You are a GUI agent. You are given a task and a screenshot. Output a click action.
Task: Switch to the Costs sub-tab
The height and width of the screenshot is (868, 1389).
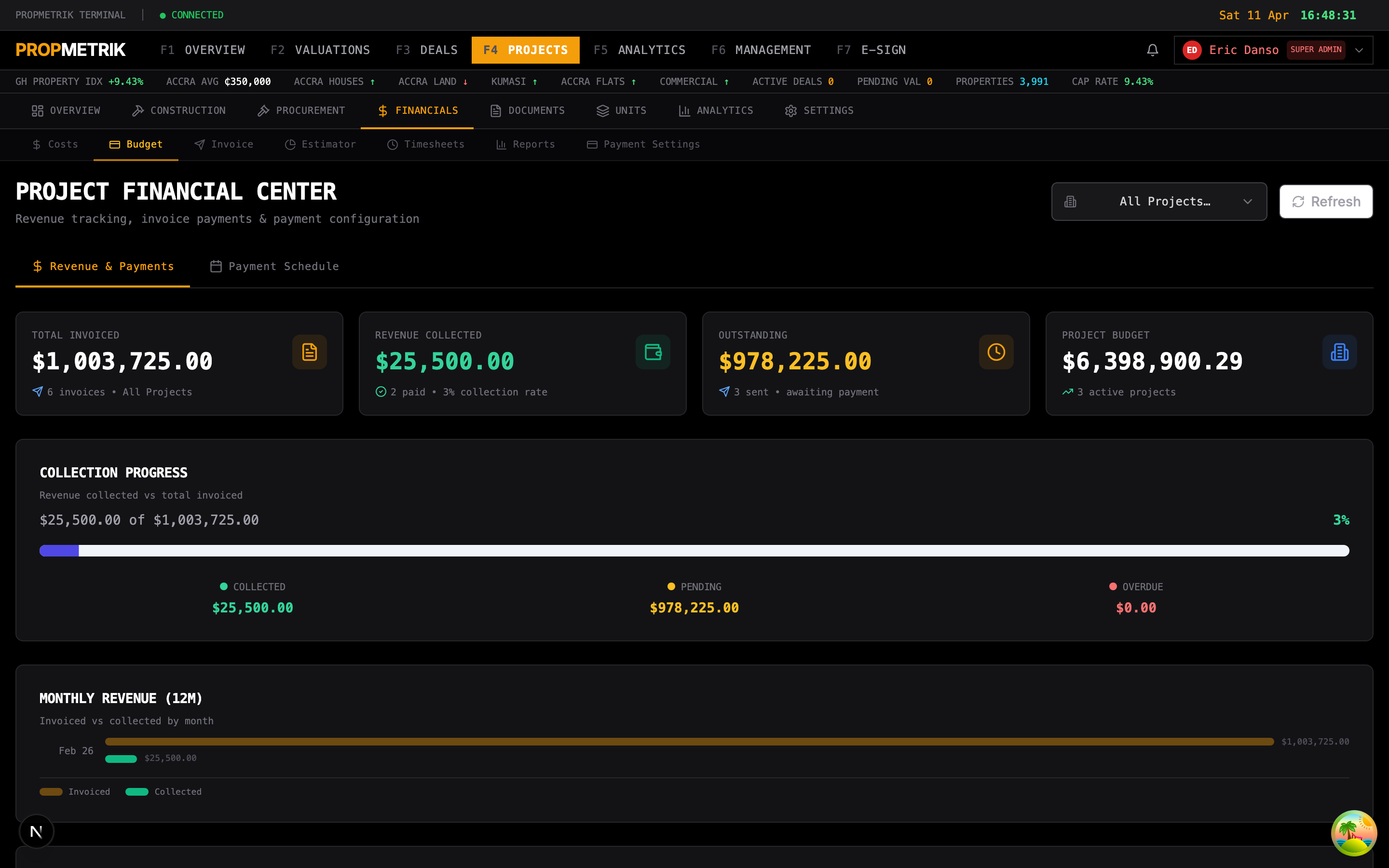click(55, 145)
